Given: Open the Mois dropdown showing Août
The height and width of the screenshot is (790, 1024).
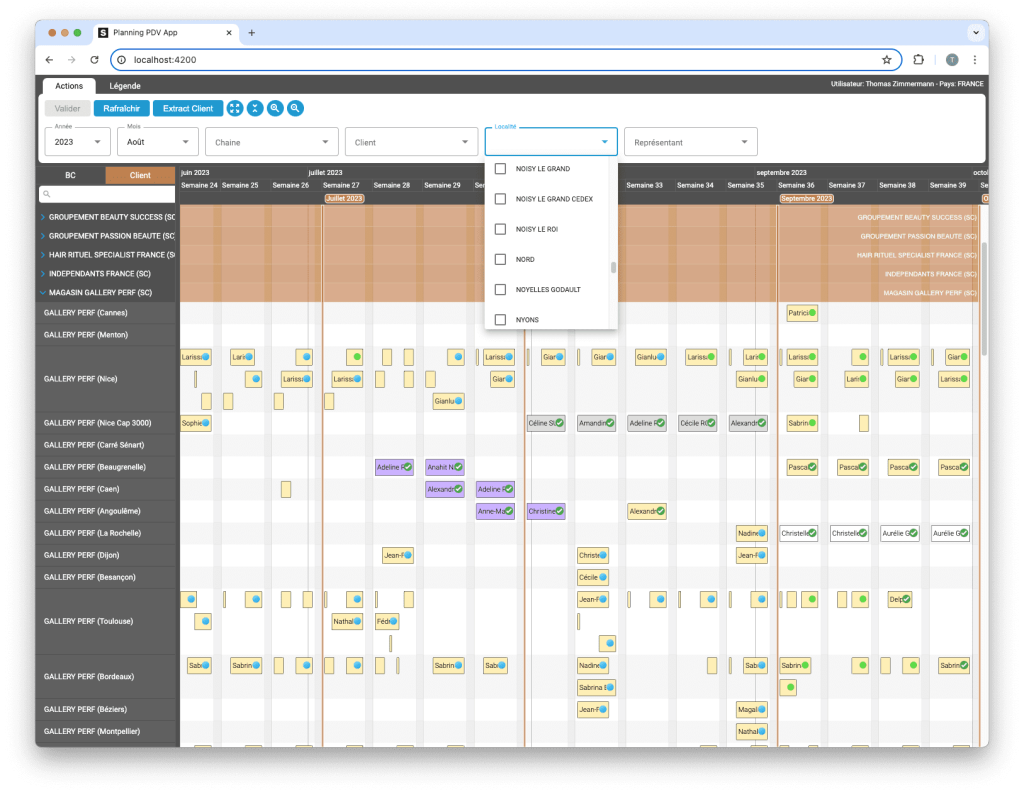Looking at the screenshot, I should (157, 142).
